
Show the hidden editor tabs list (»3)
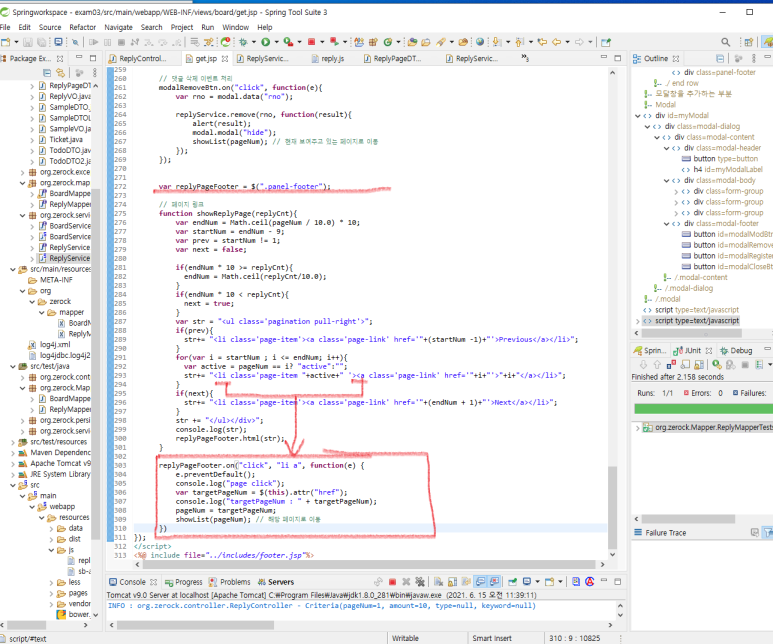525,58
